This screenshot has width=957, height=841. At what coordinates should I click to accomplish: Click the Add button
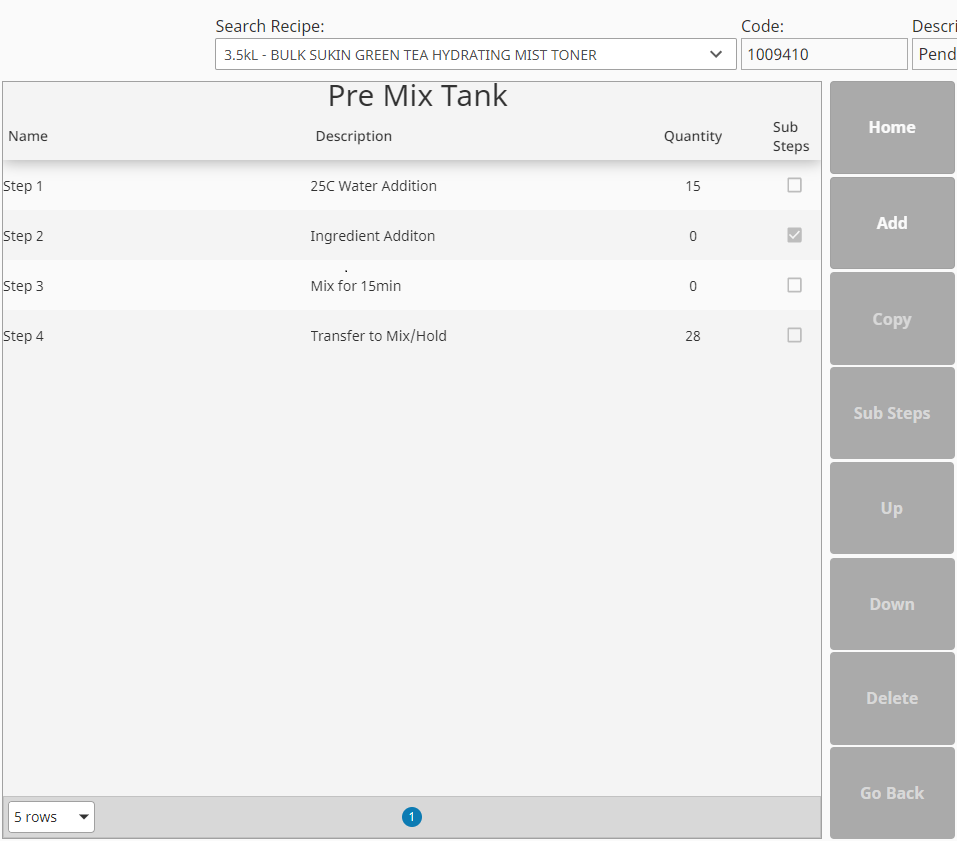pyautogui.click(x=892, y=223)
